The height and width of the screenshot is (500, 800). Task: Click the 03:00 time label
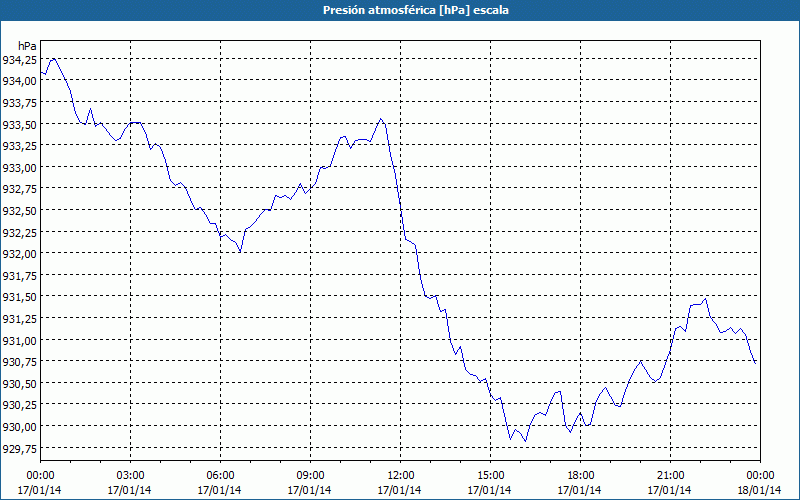[x=130, y=476]
